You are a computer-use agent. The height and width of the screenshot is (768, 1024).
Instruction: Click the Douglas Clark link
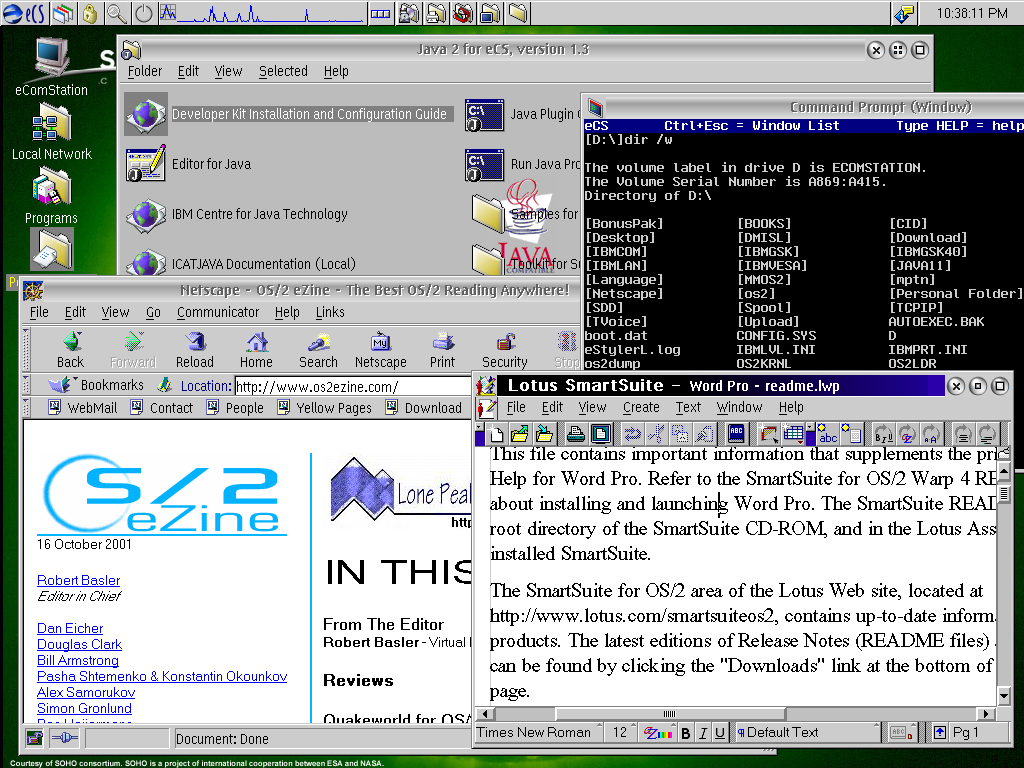coord(79,644)
